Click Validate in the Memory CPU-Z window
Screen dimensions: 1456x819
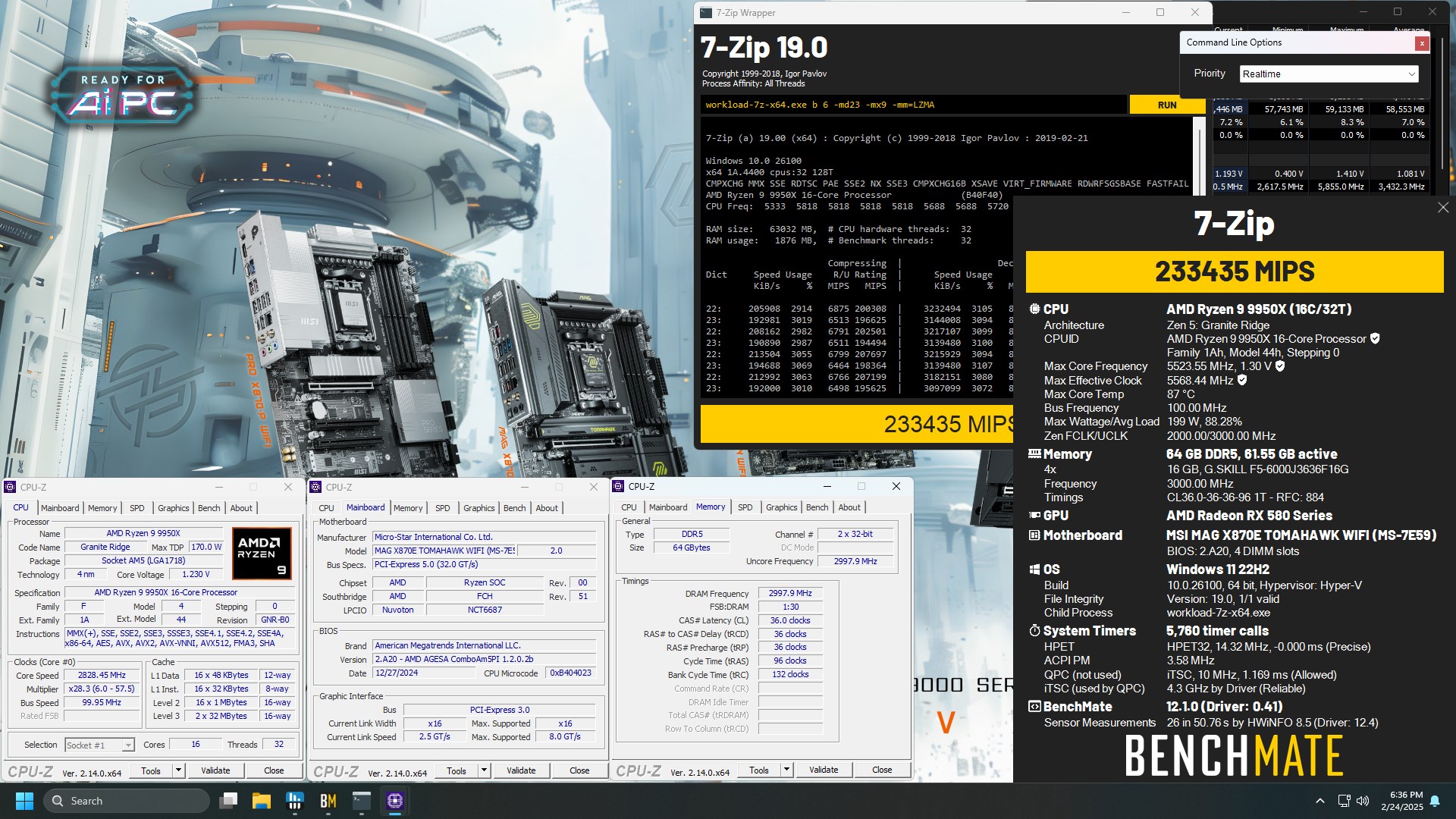coord(824,770)
